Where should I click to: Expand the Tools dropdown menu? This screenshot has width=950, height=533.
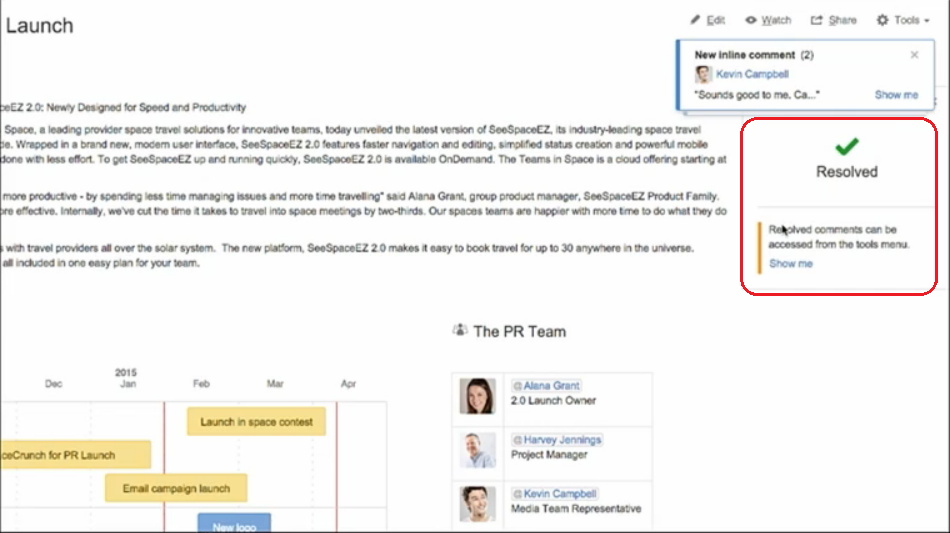(911, 20)
